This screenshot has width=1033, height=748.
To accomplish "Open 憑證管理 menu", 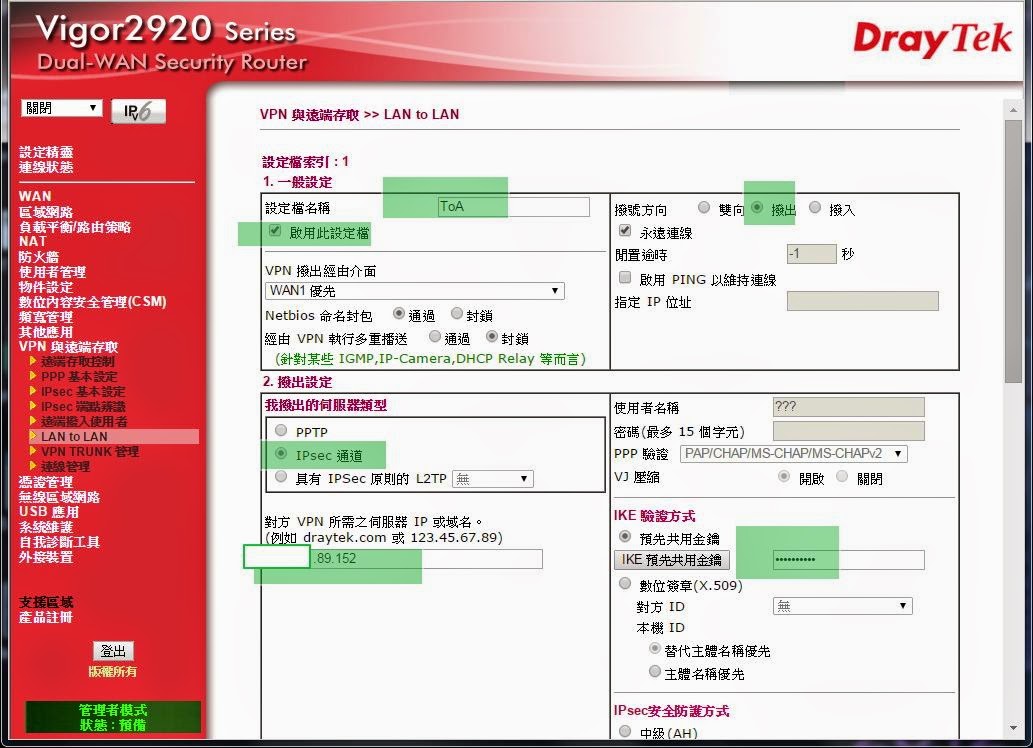I will click(x=46, y=482).
